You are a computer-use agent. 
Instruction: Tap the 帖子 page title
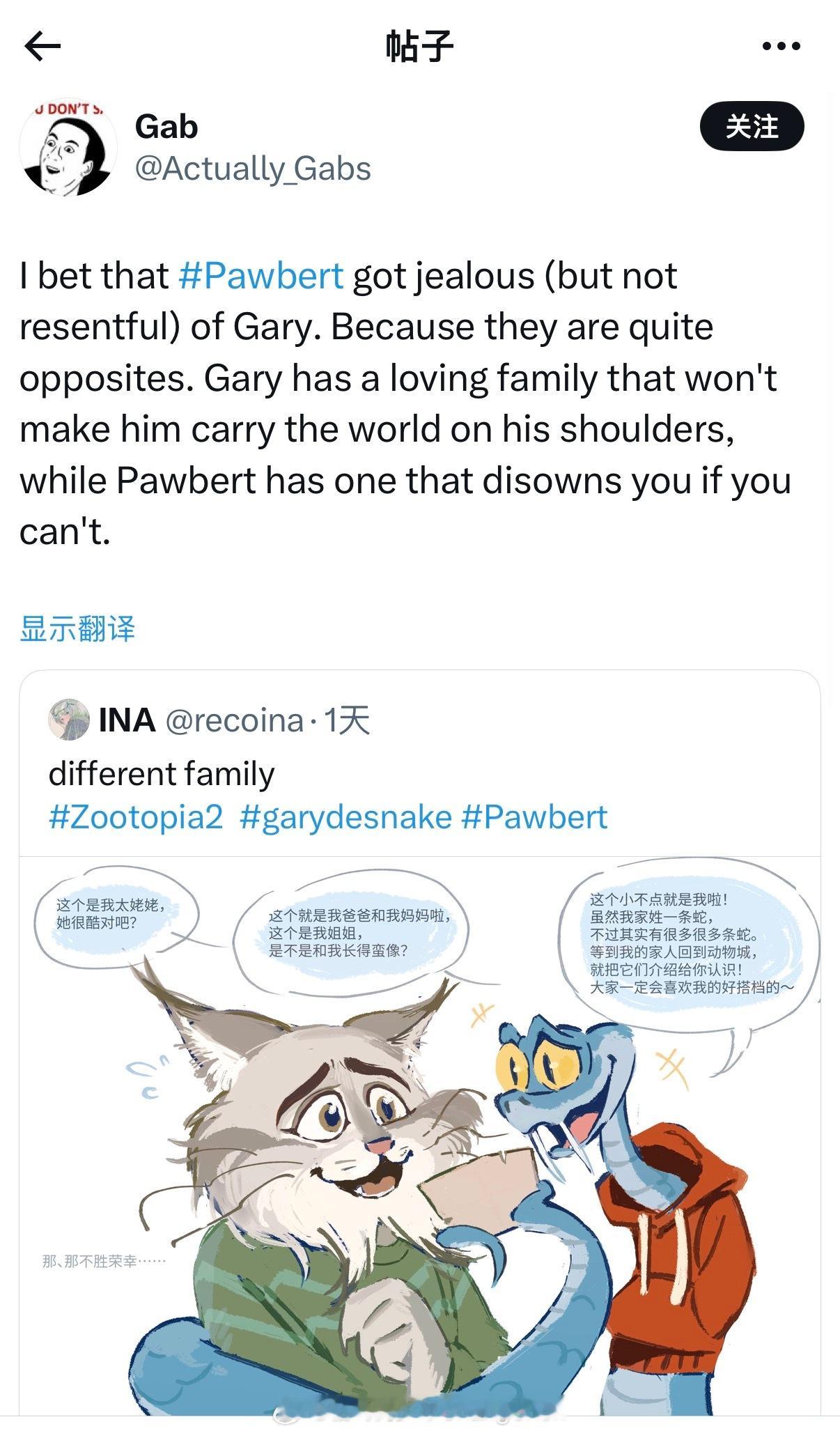(420, 47)
